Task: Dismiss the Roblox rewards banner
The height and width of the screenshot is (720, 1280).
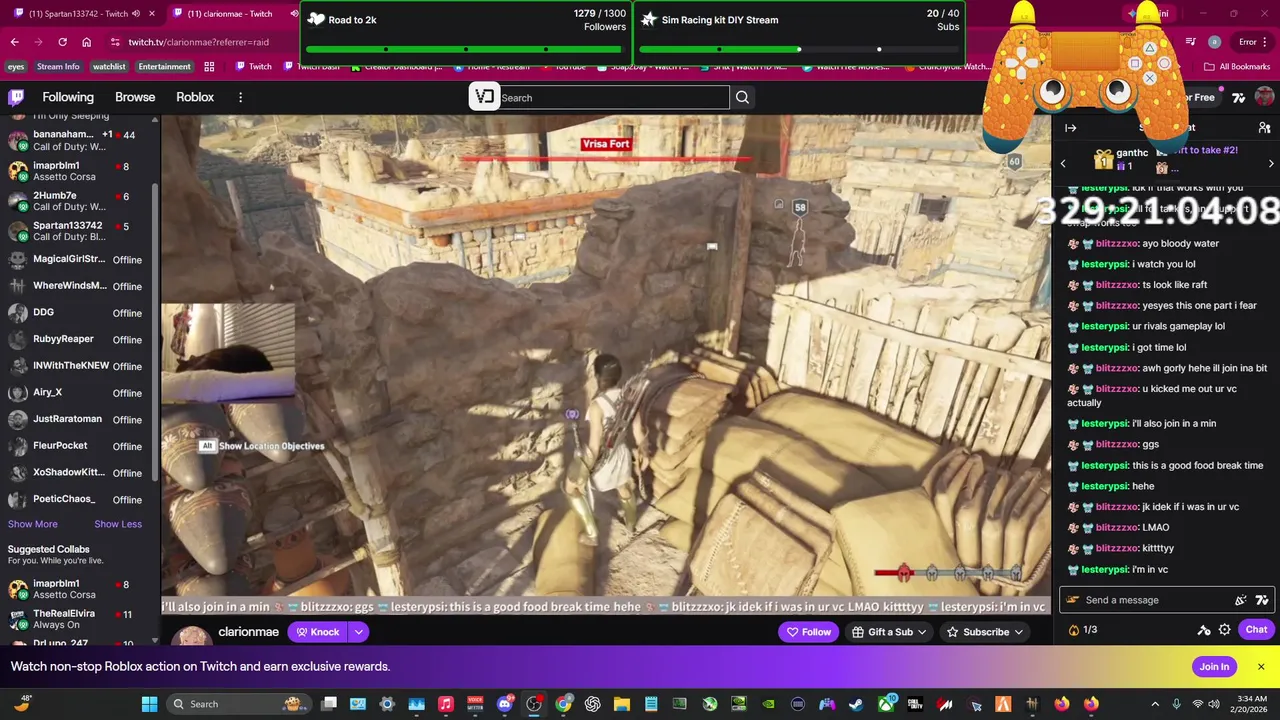Action: [1261, 667]
